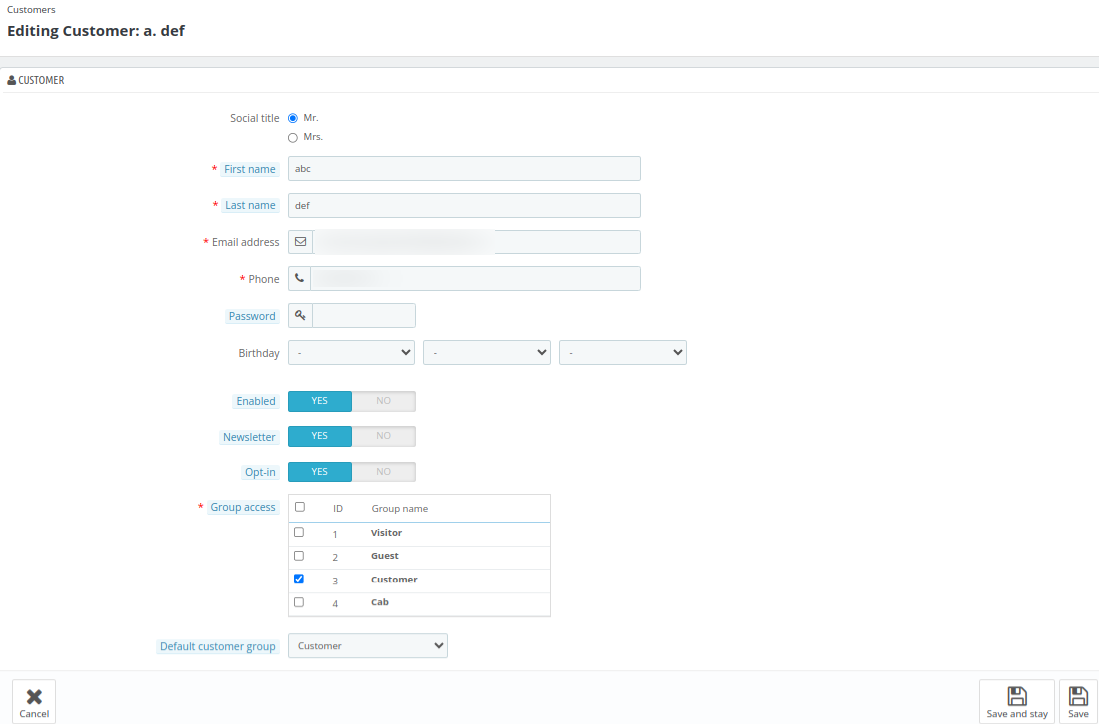Click the phone icon in Phone field
Viewport: 1099px width, 724px height.
(x=299, y=279)
